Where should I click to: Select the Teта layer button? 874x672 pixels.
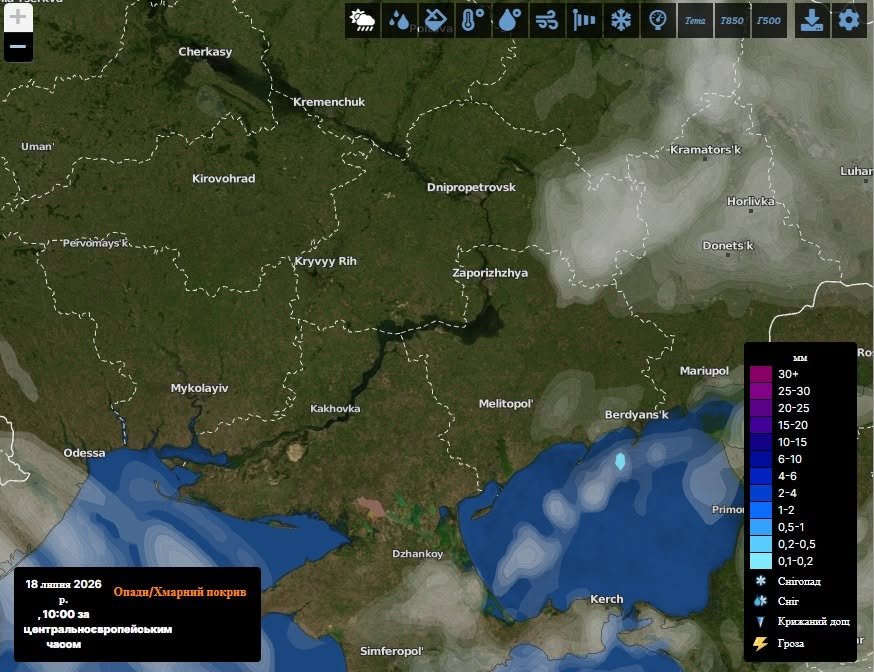point(695,21)
